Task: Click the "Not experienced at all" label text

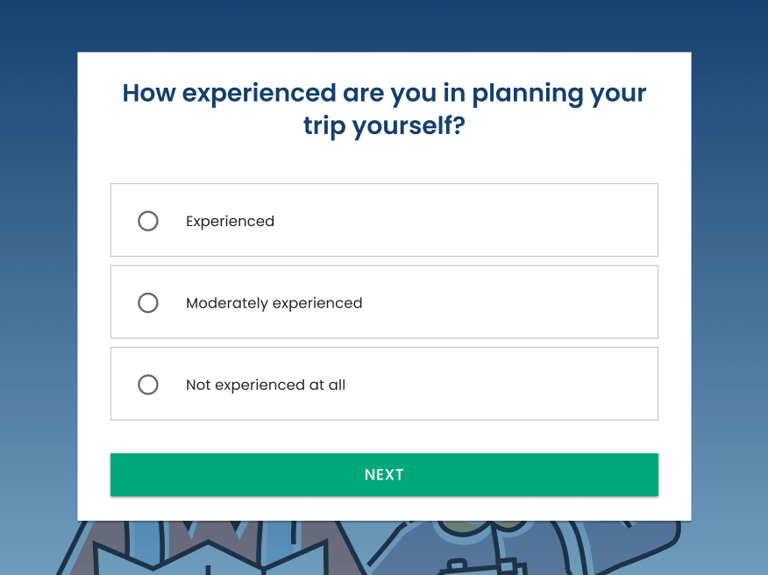Action: [266, 385]
